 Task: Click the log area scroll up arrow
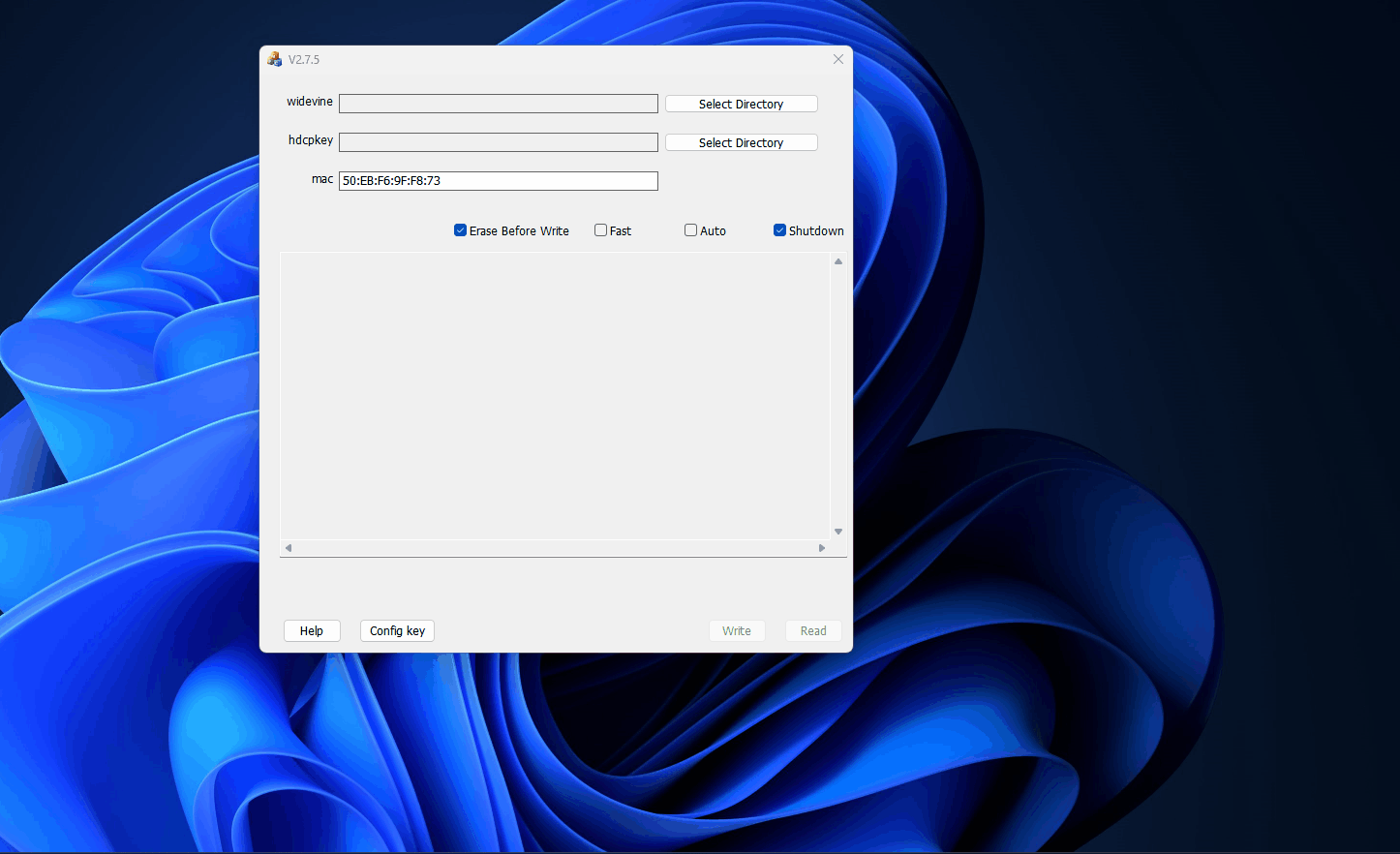click(838, 261)
